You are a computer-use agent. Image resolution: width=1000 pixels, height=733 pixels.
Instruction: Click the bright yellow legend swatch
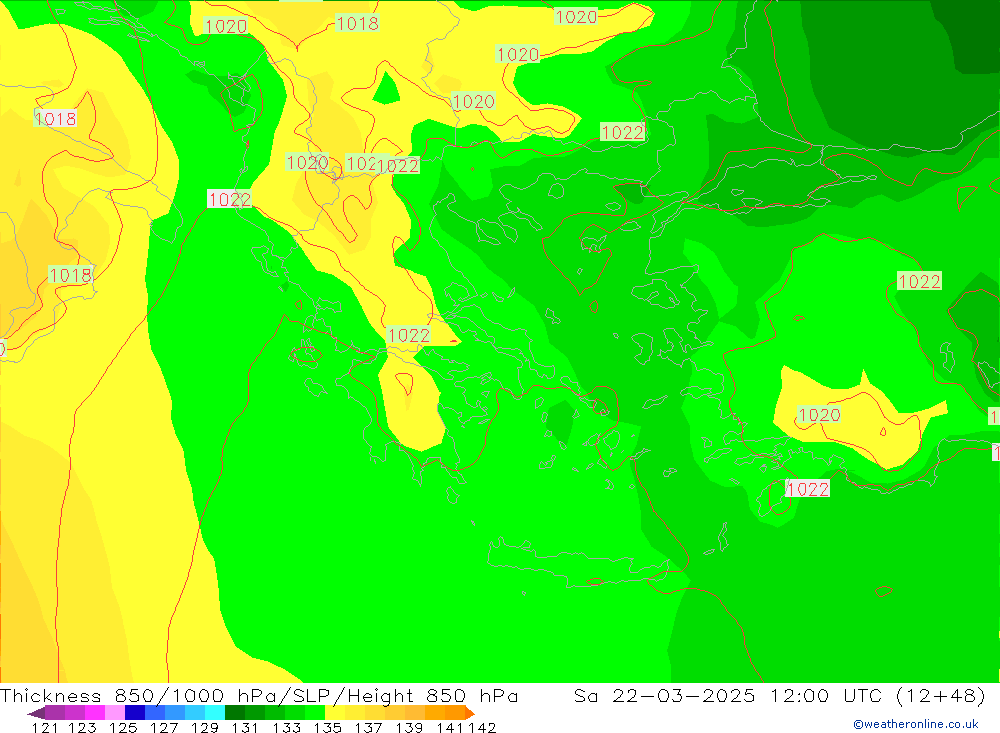335,713
